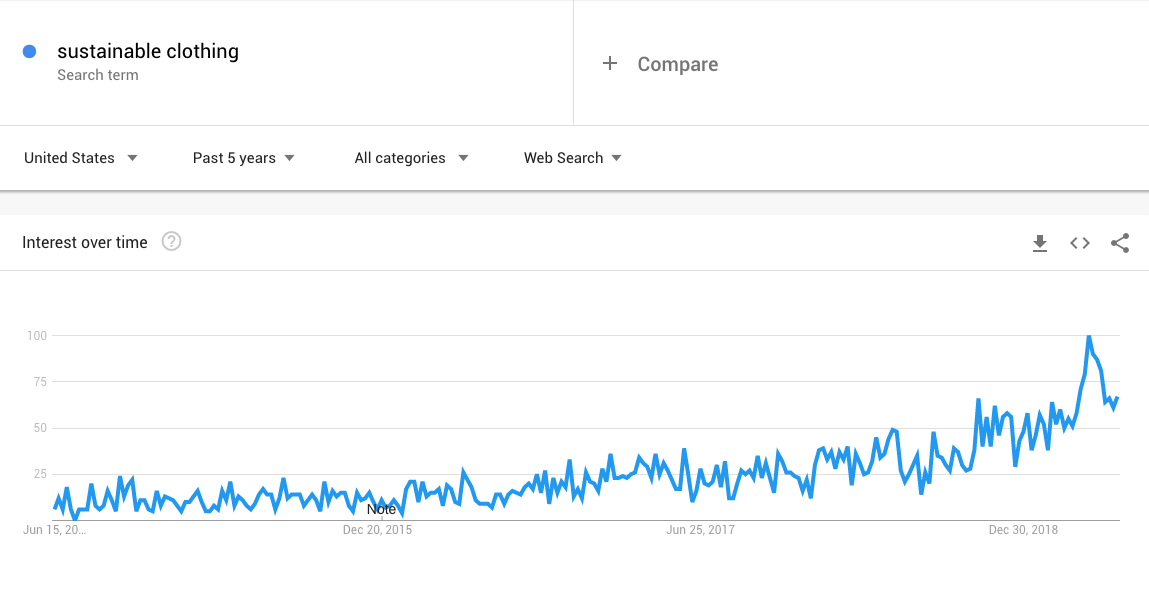Click the blue dot beside sustainable clothing
1149x605 pixels.
pos(29,51)
